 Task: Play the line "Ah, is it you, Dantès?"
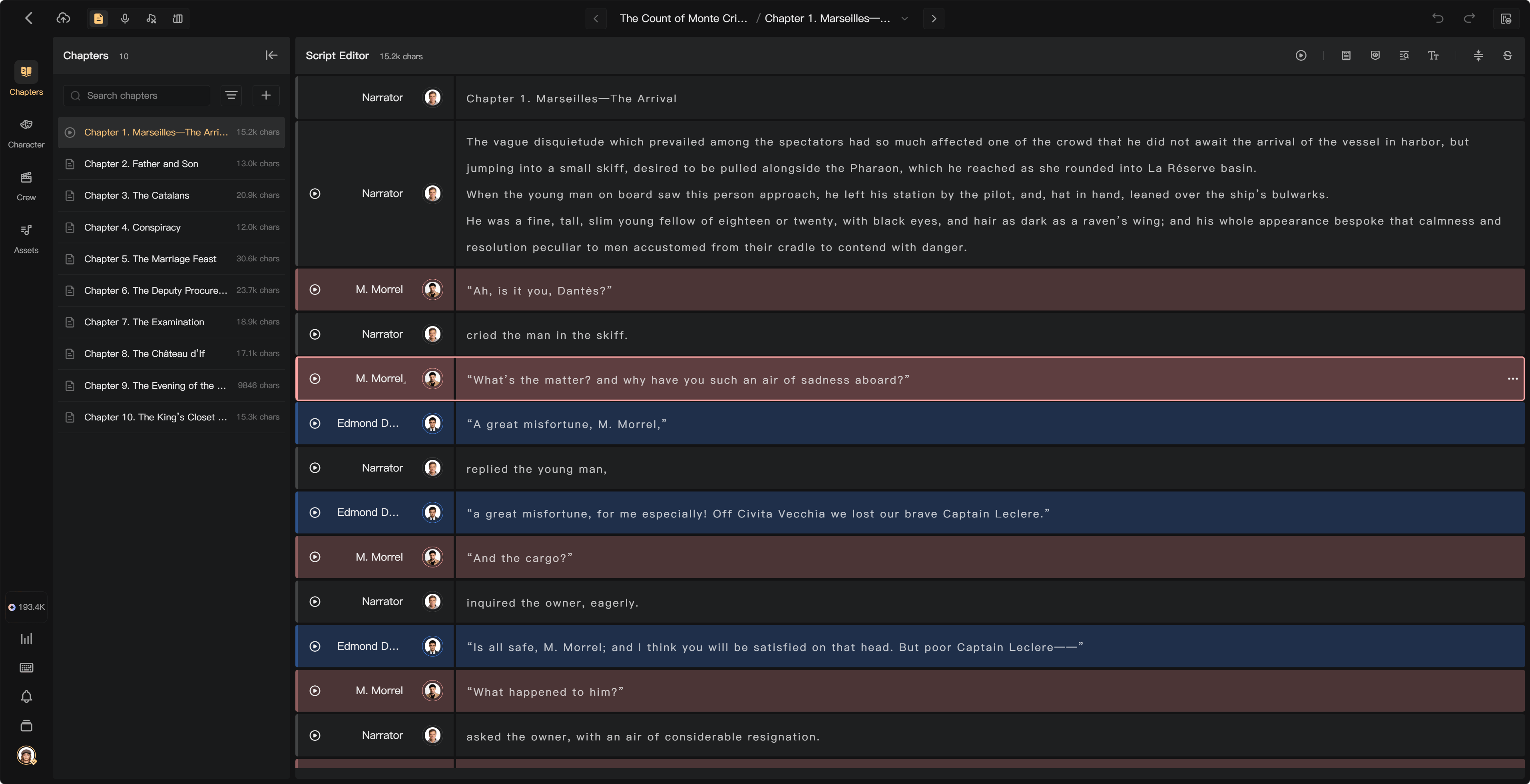point(315,289)
